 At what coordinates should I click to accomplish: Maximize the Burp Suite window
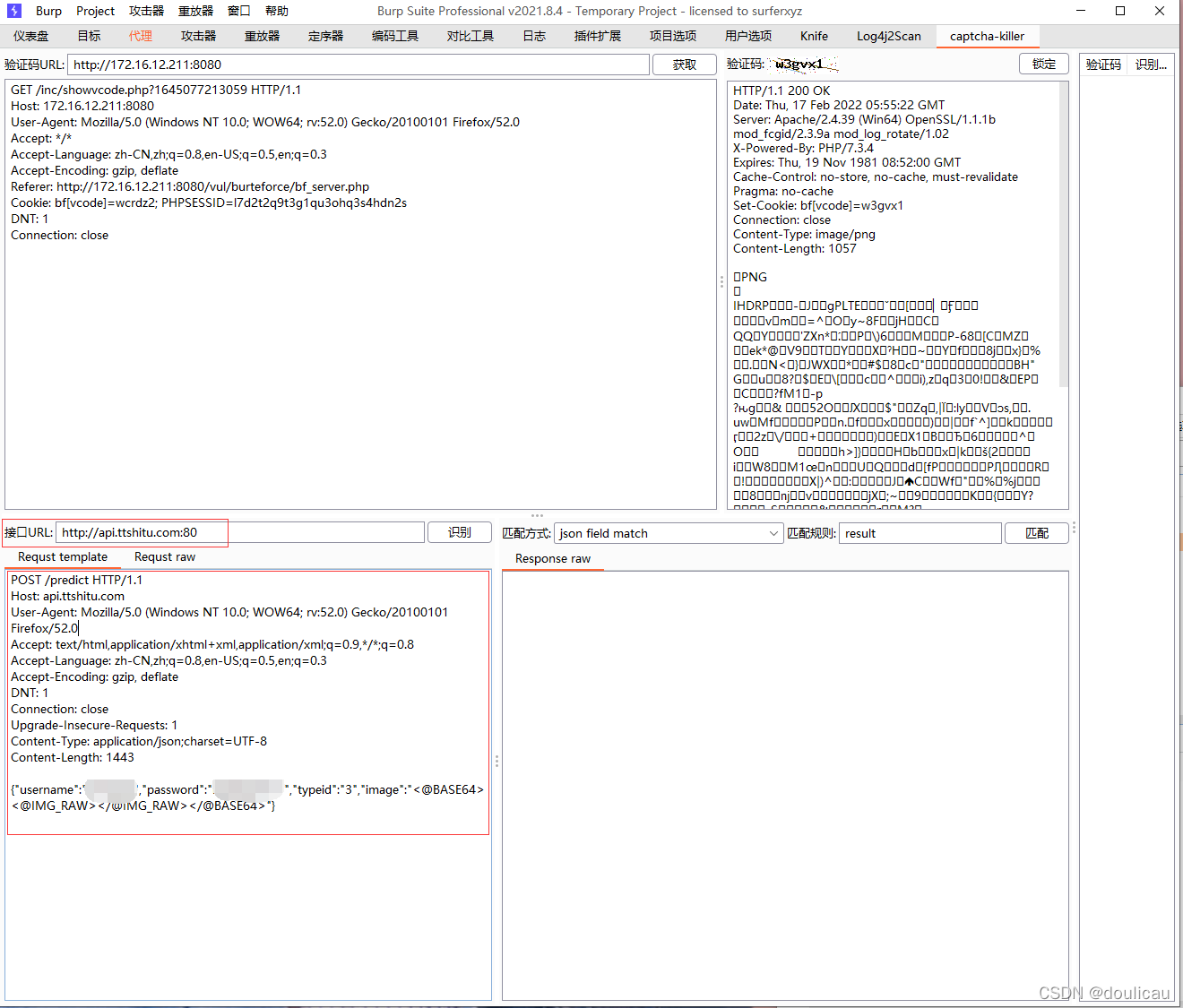[1120, 11]
